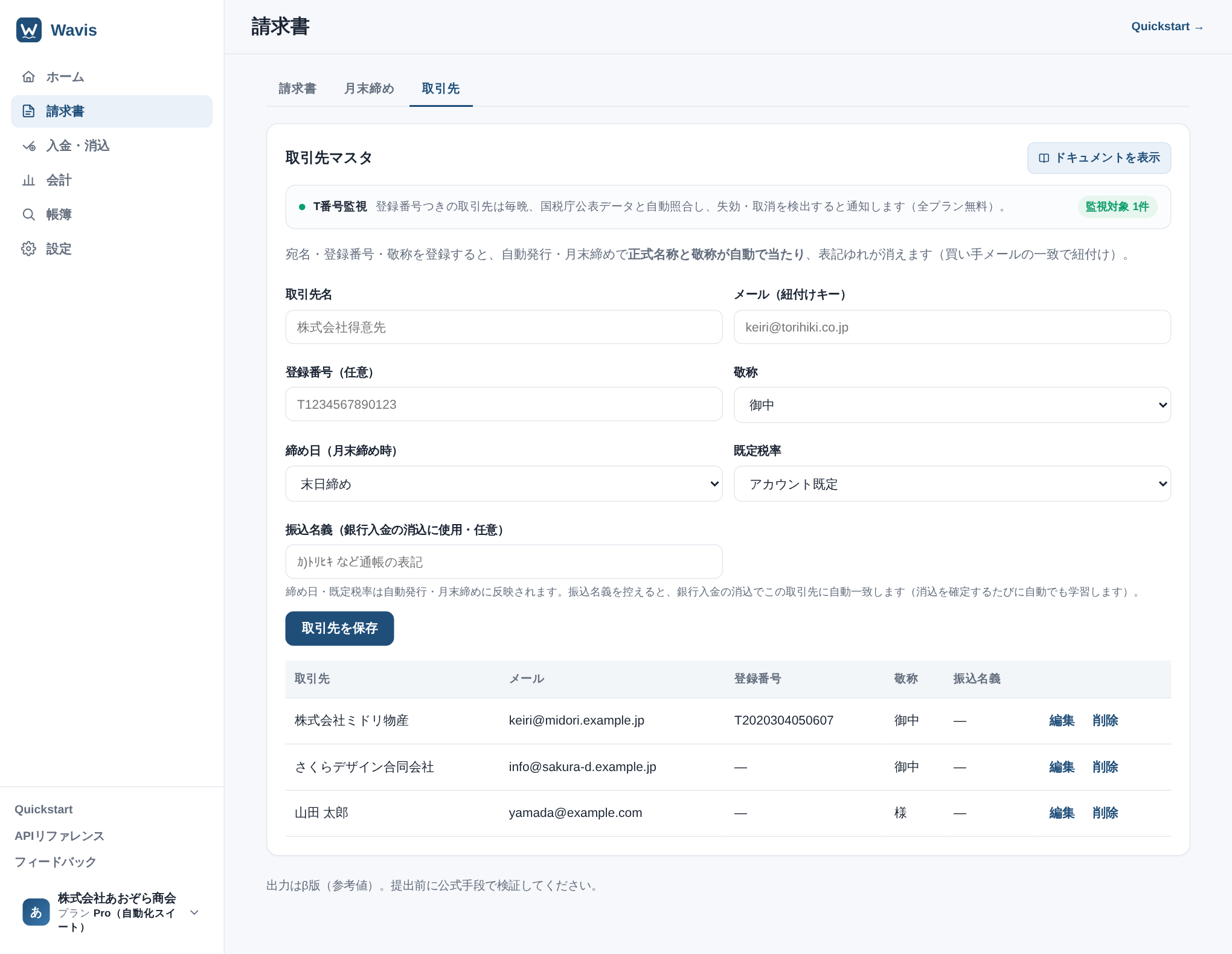
Task: Click the 山田 太郎 name cell
Action: [x=321, y=813]
